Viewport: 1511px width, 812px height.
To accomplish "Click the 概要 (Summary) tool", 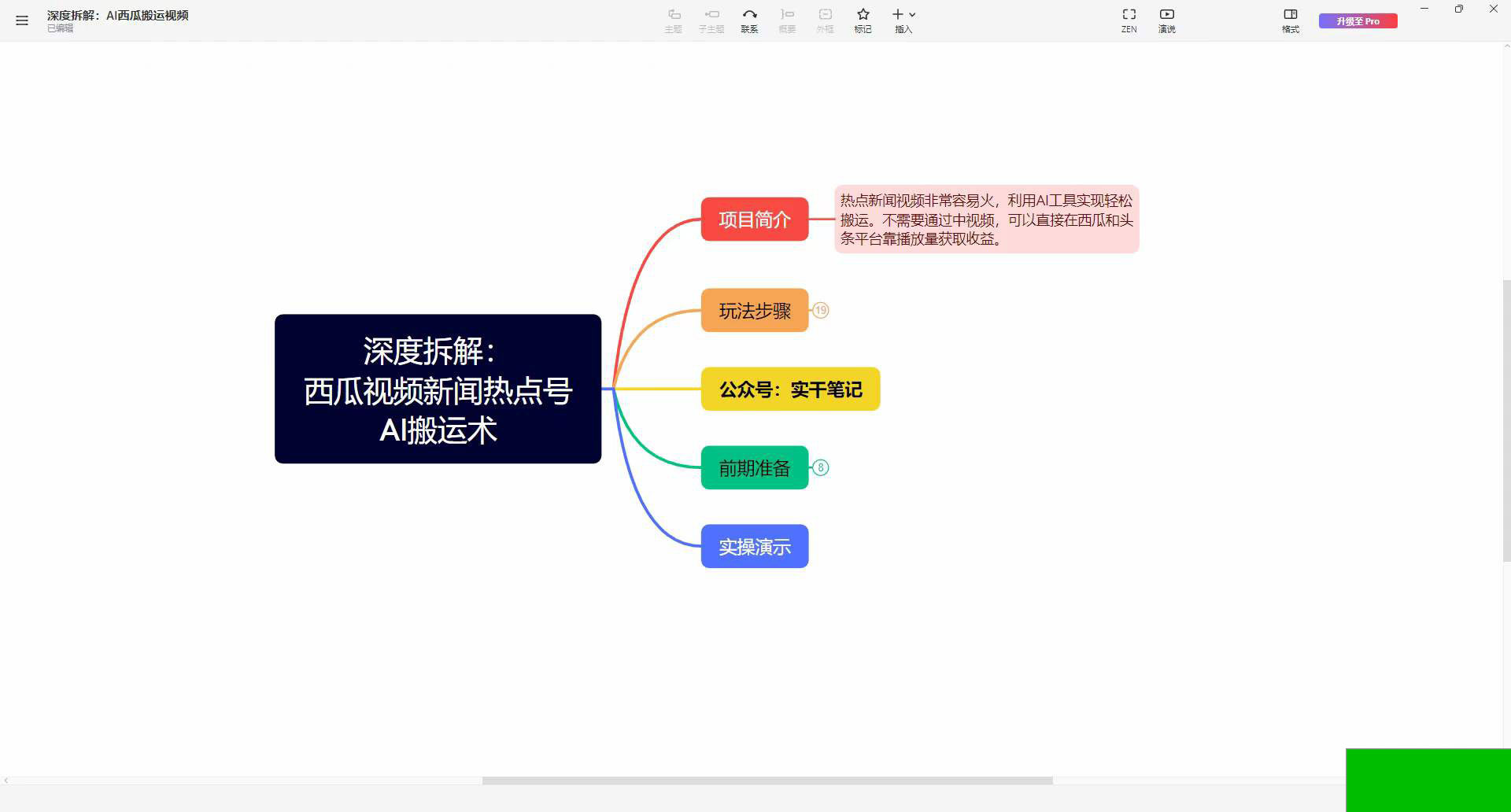I will click(787, 20).
